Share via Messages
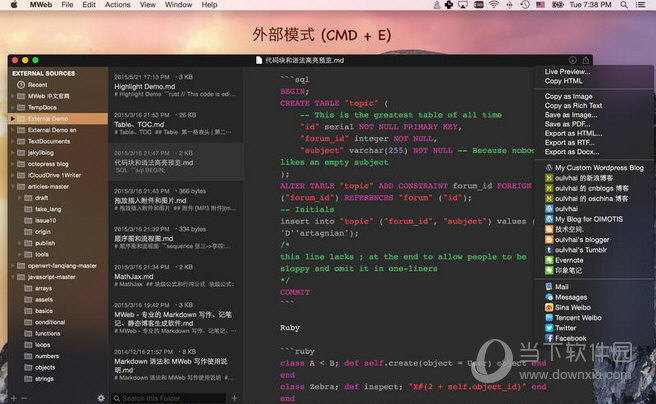This screenshot has width=656, height=404. click(x=566, y=297)
